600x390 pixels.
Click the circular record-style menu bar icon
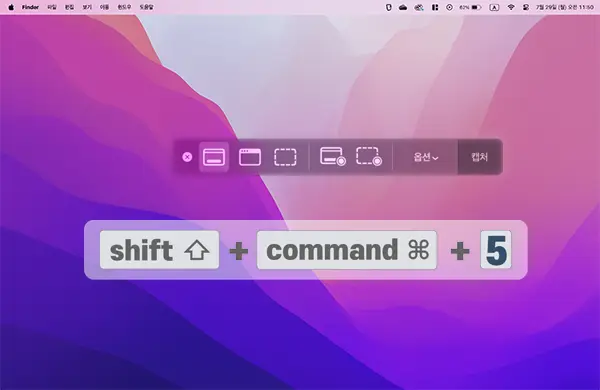[x=449, y=7]
